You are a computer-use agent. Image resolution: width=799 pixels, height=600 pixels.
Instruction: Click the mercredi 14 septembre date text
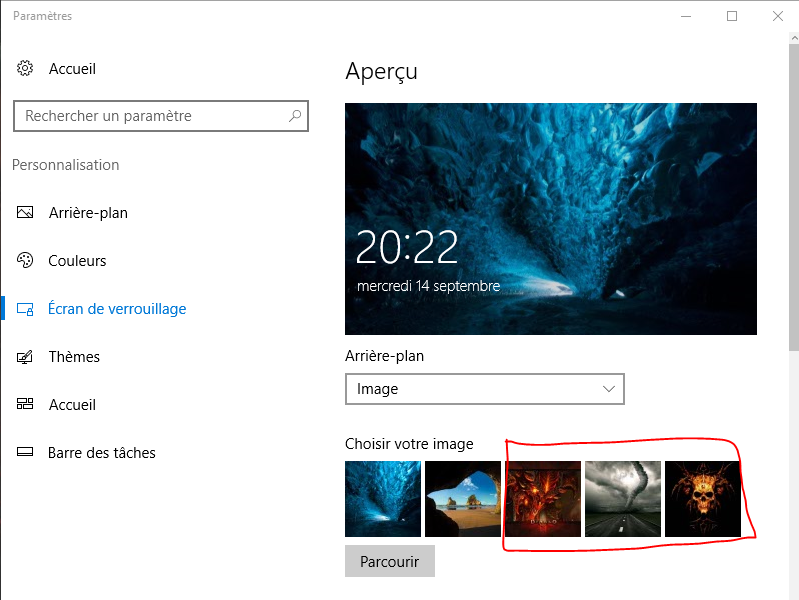click(x=429, y=286)
